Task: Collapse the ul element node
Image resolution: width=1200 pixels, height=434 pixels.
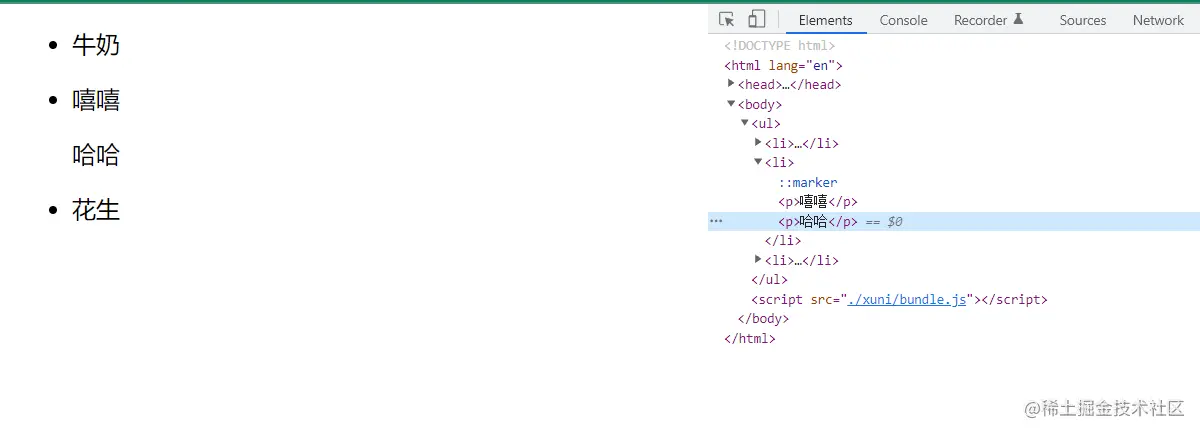Action: coord(745,123)
